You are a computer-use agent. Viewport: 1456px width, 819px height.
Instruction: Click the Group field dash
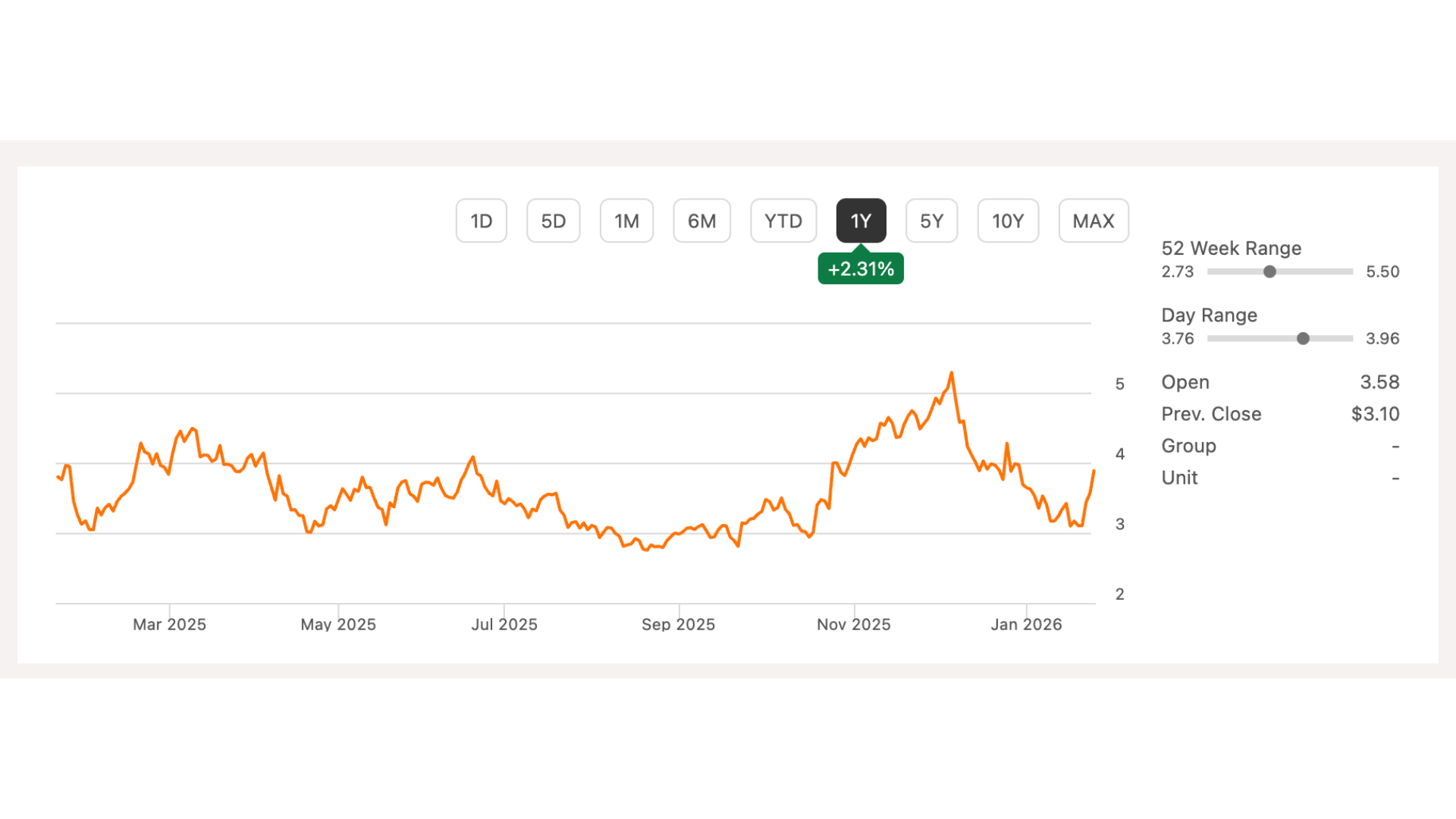pos(1396,446)
